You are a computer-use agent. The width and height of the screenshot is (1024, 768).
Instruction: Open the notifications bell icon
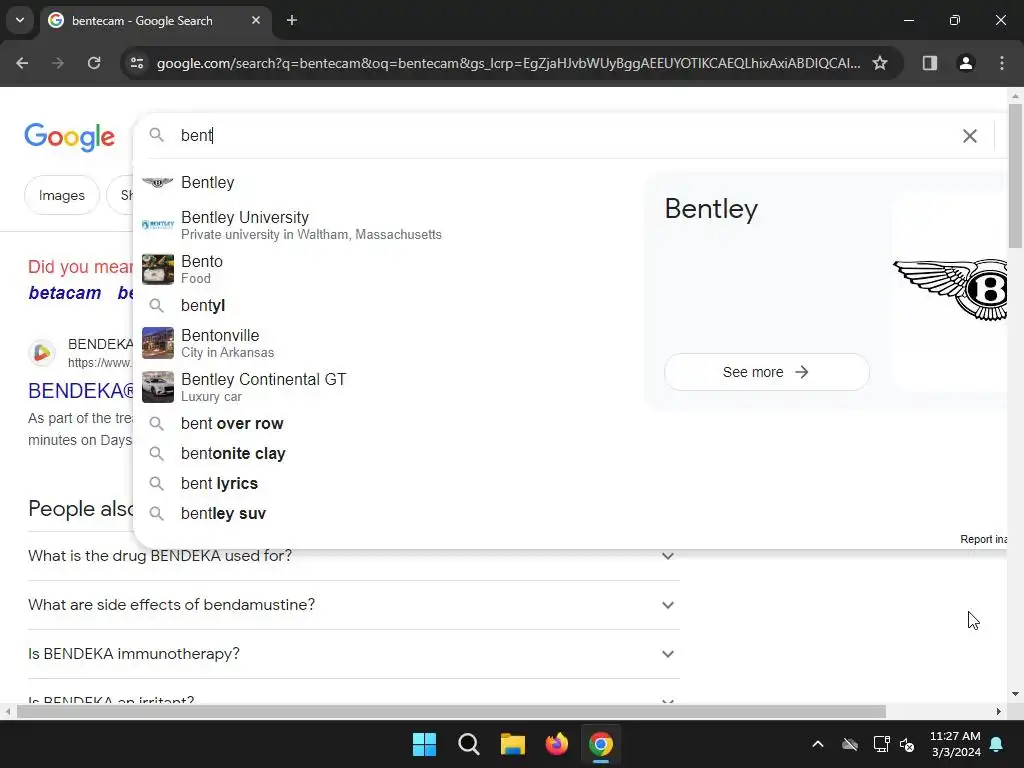(x=997, y=744)
